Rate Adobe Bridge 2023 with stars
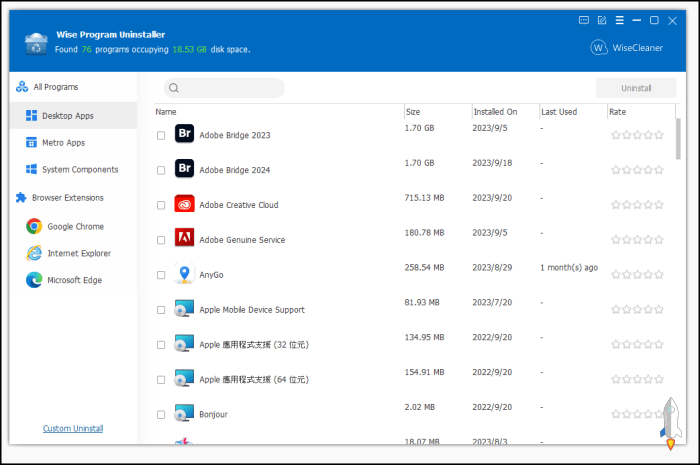The image size is (700, 465). tap(637, 135)
